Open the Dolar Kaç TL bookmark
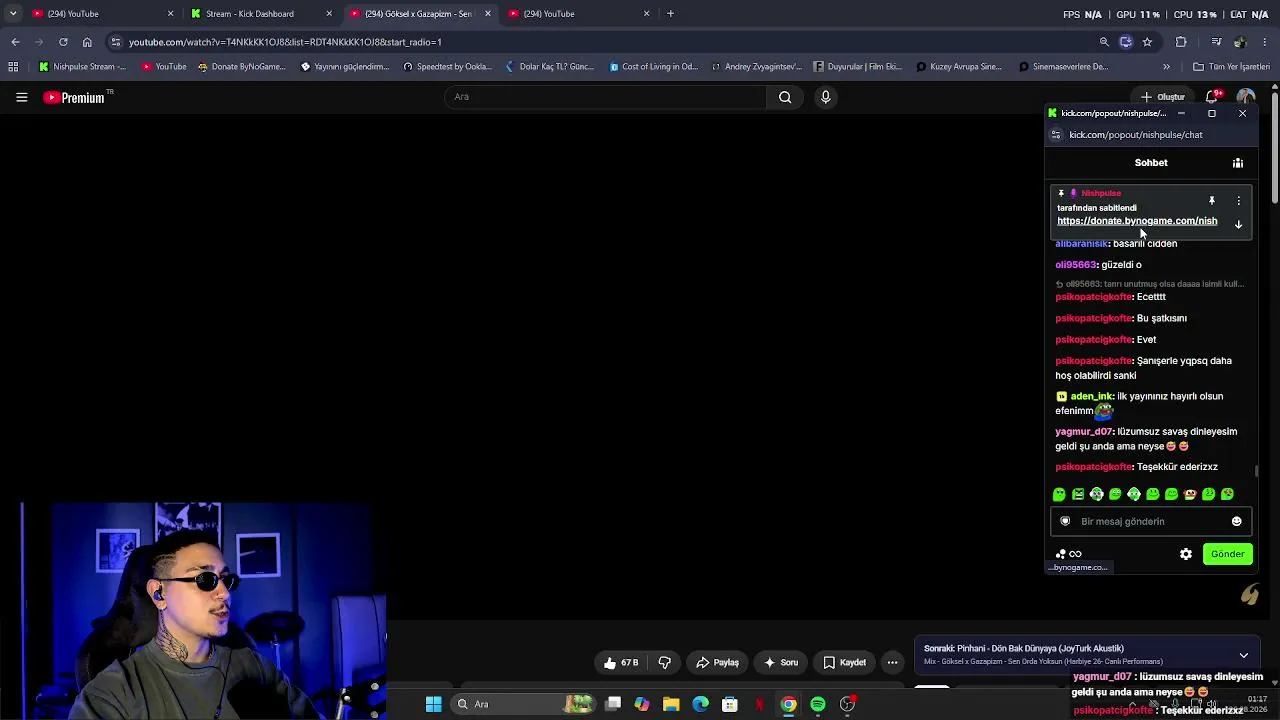The image size is (1280, 720). 549,67
